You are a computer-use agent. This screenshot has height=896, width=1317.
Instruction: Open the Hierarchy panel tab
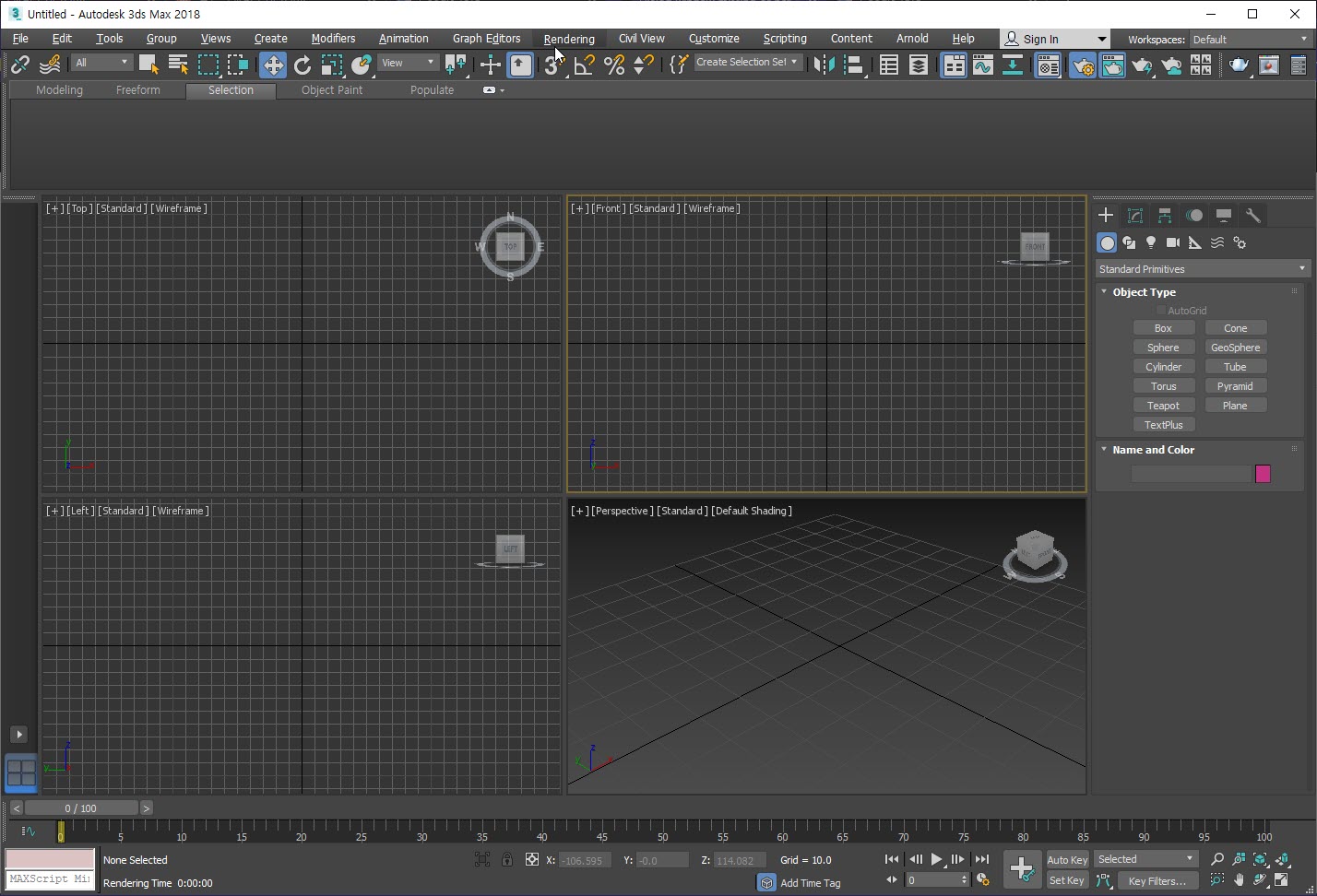[x=1165, y=216]
